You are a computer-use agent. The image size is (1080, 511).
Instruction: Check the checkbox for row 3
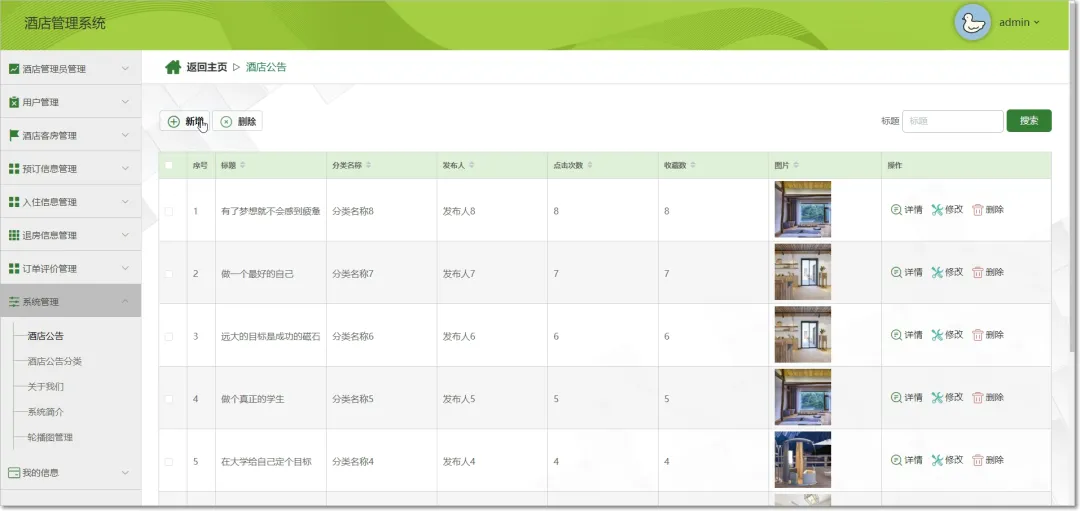click(x=169, y=337)
